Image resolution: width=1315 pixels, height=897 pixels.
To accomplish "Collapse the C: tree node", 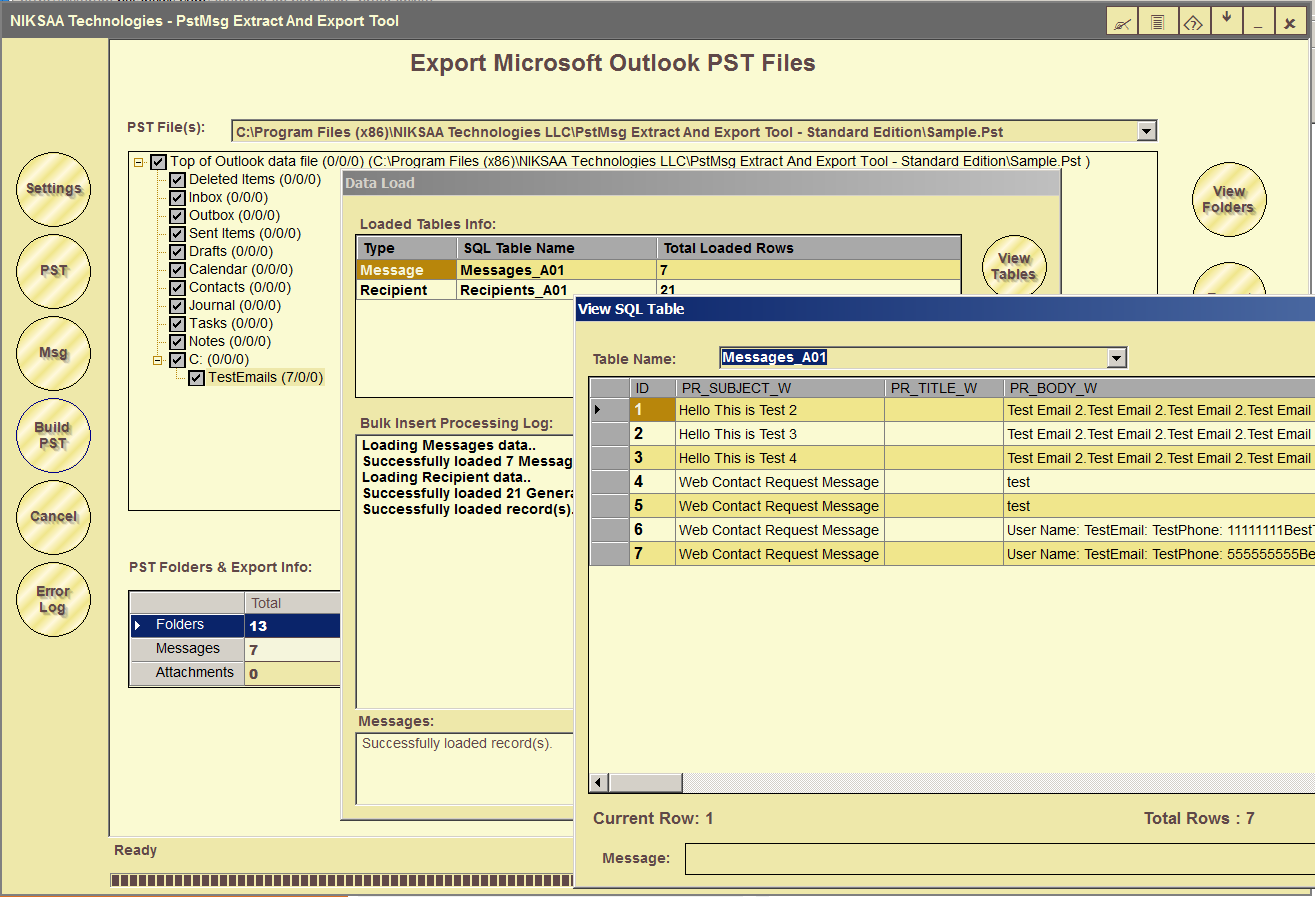I will pyautogui.click(x=157, y=360).
